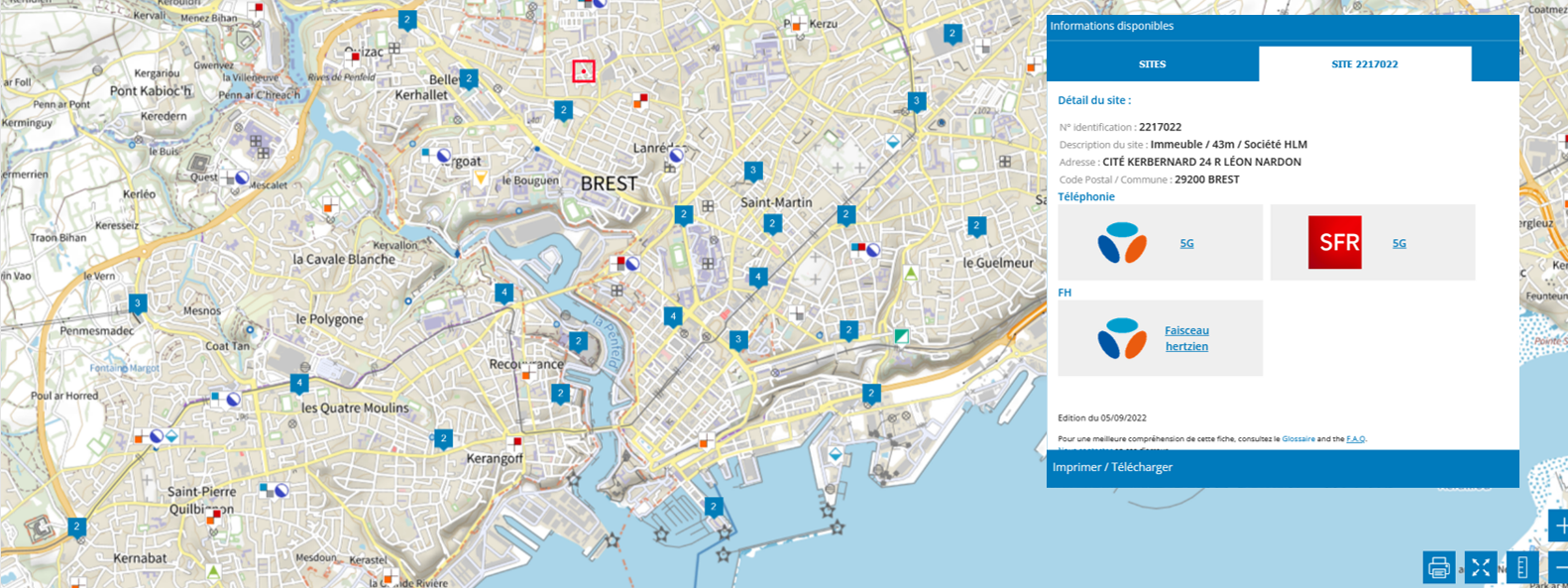Zoom out with the minus button
The width and height of the screenshot is (1568, 588).
pos(1559,567)
